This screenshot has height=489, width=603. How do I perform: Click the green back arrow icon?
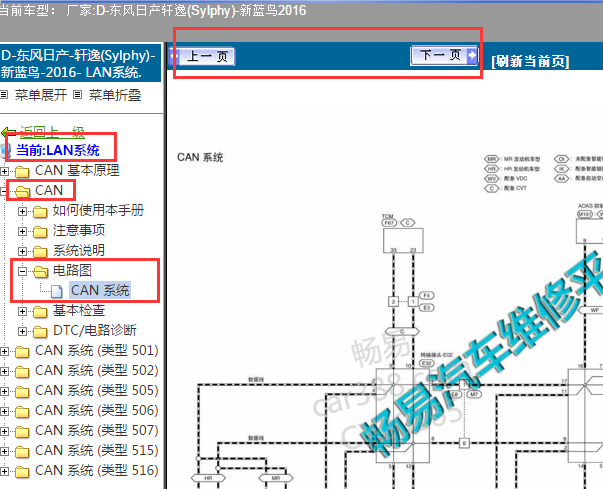point(8,133)
